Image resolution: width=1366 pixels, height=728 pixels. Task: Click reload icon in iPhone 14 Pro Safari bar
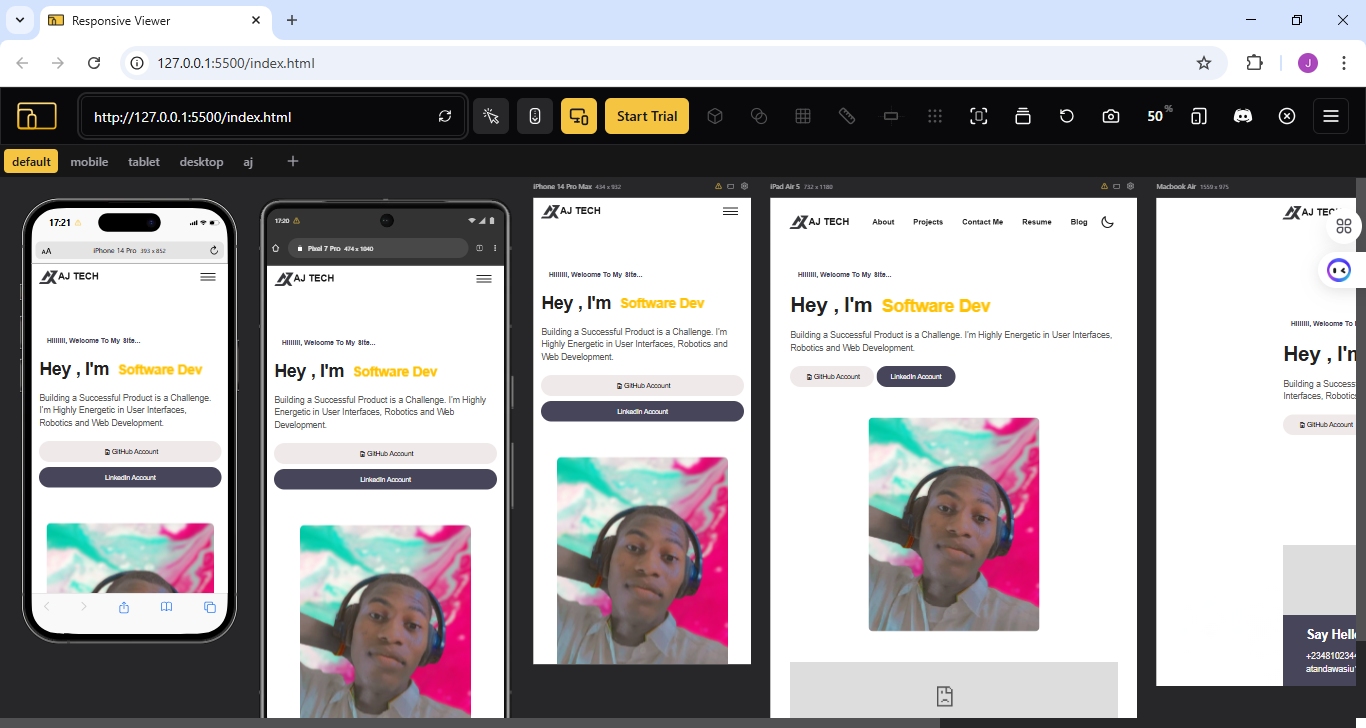214,250
